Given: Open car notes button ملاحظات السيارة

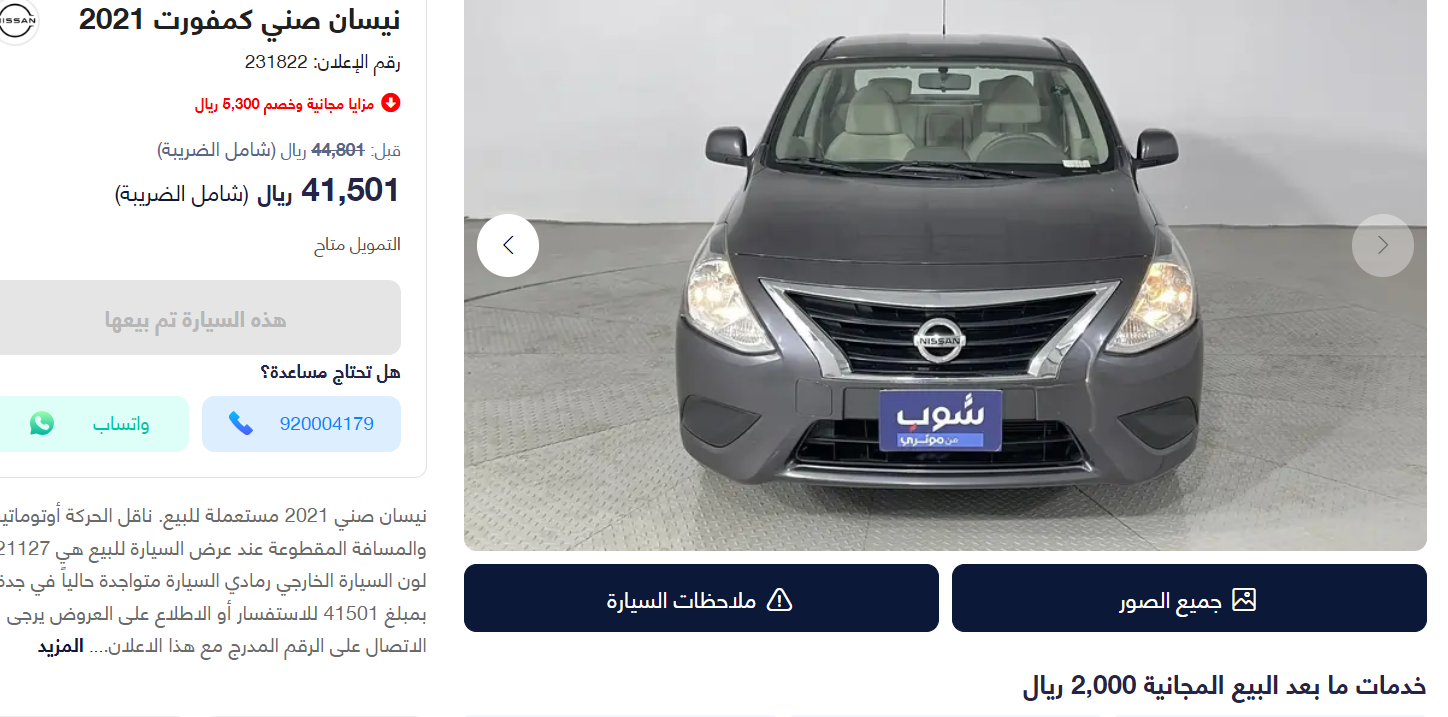Looking at the screenshot, I should pos(701,598).
